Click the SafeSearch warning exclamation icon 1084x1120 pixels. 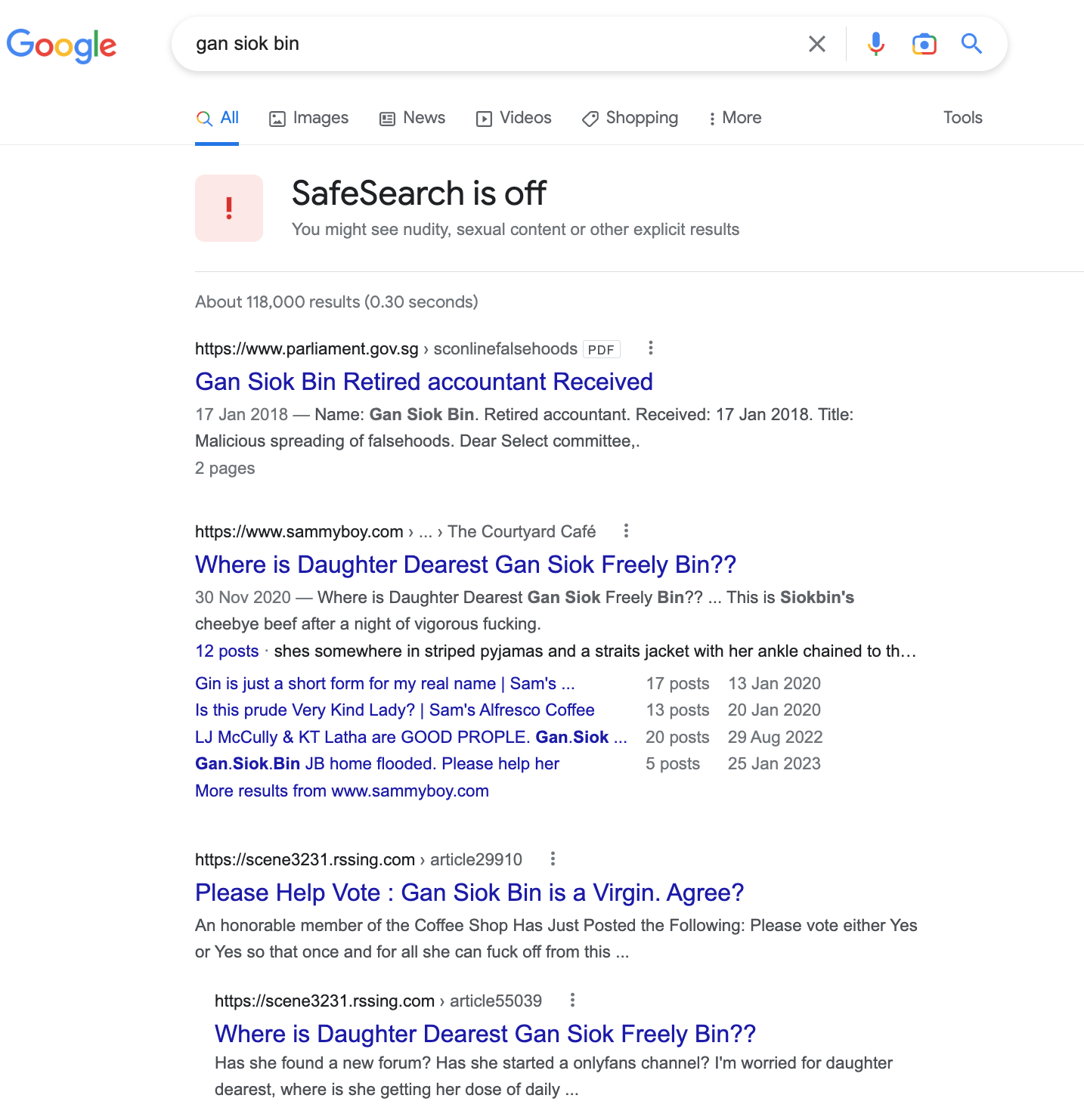coord(229,209)
